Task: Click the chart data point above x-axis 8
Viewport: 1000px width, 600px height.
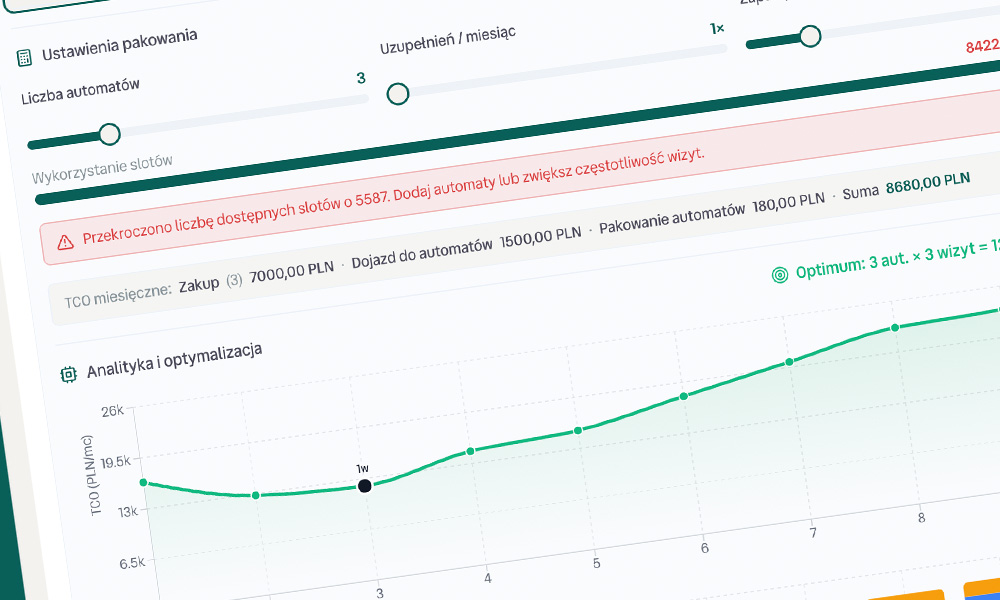Action: (x=895, y=328)
